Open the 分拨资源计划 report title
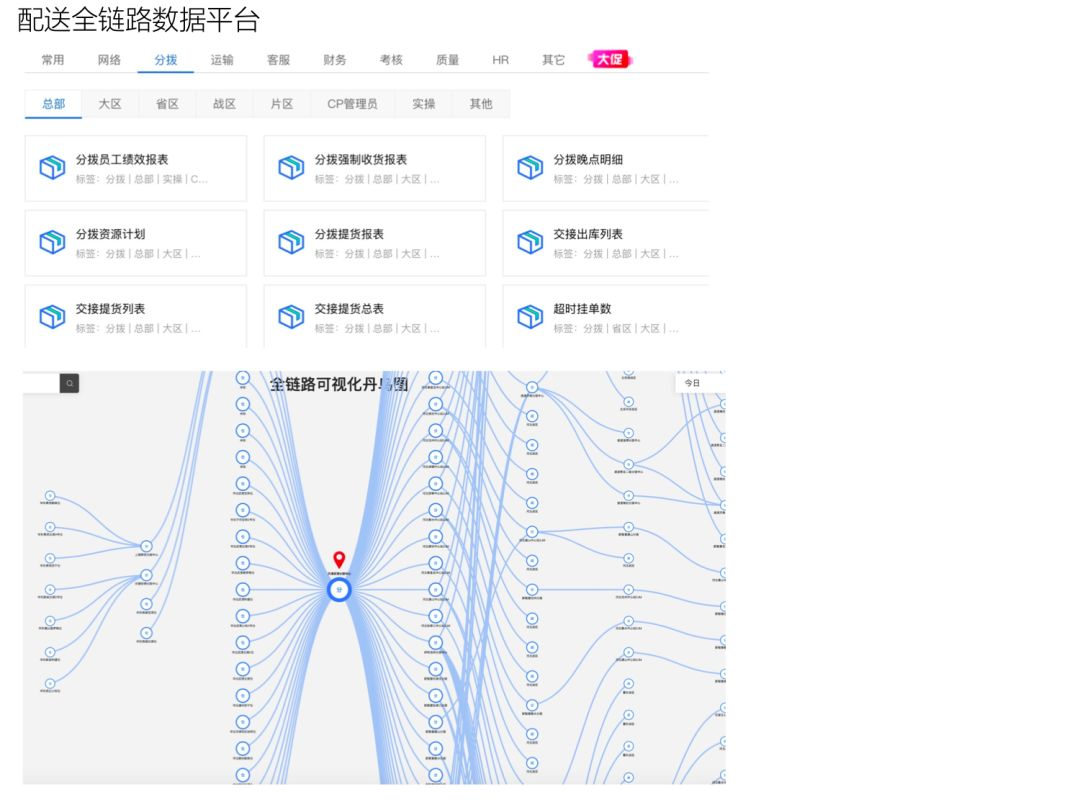Image resolution: width=1080 pixels, height=810 pixels. pyautogui.click(x=110, y=234)
